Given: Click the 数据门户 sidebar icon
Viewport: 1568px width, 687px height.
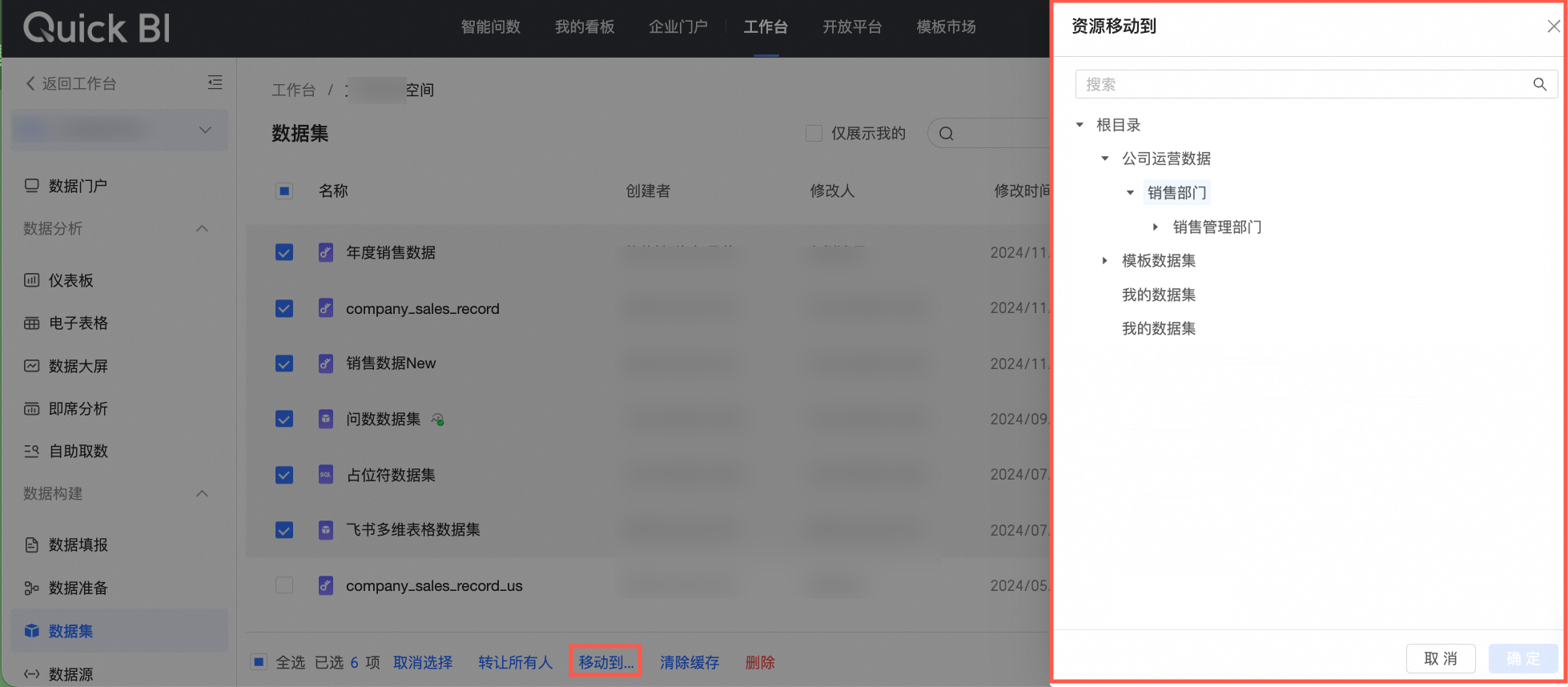Looking at the screenshot, I should [31, 186].
